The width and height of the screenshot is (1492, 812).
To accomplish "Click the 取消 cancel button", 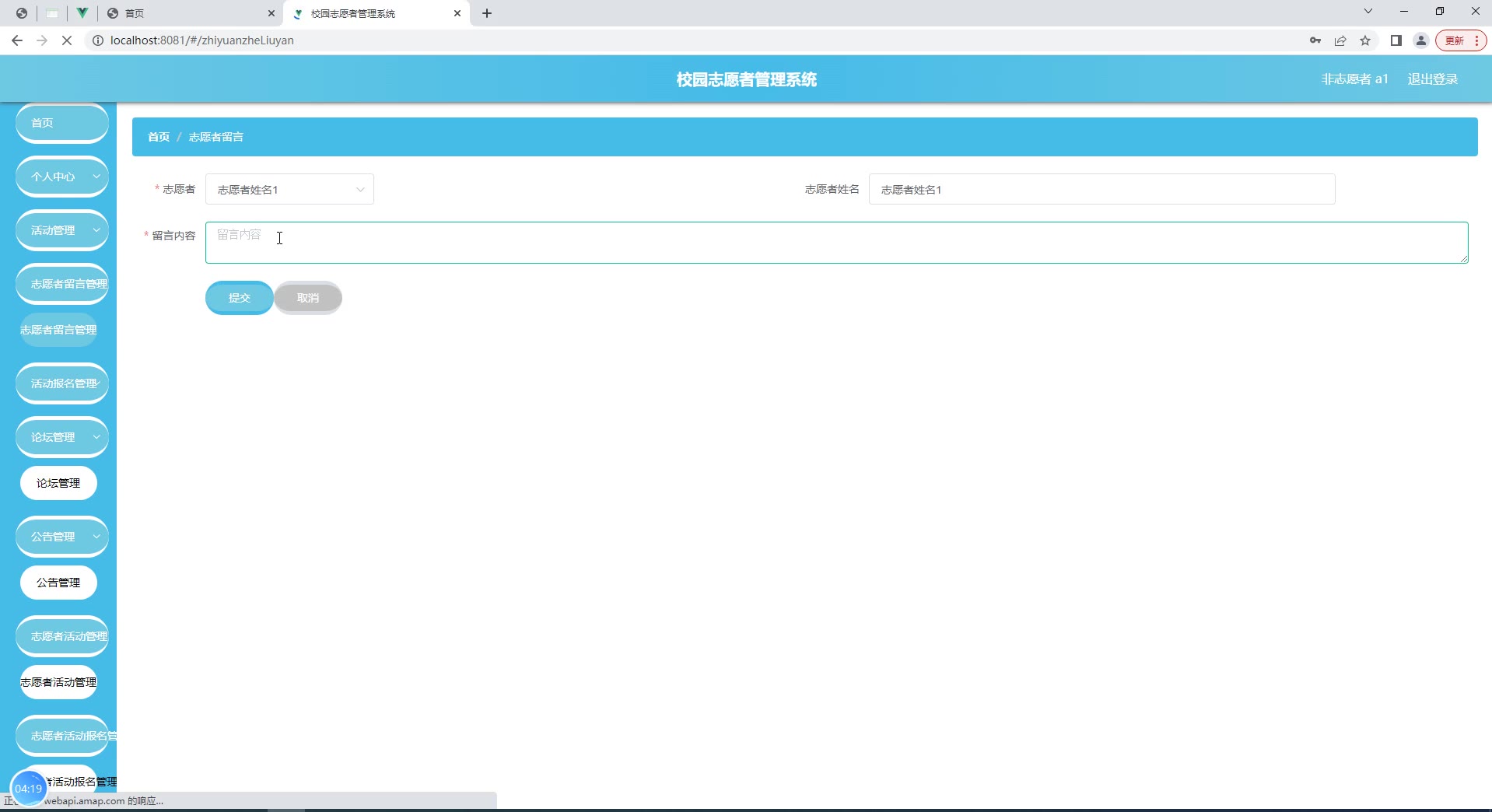I will tap(308, 298).
